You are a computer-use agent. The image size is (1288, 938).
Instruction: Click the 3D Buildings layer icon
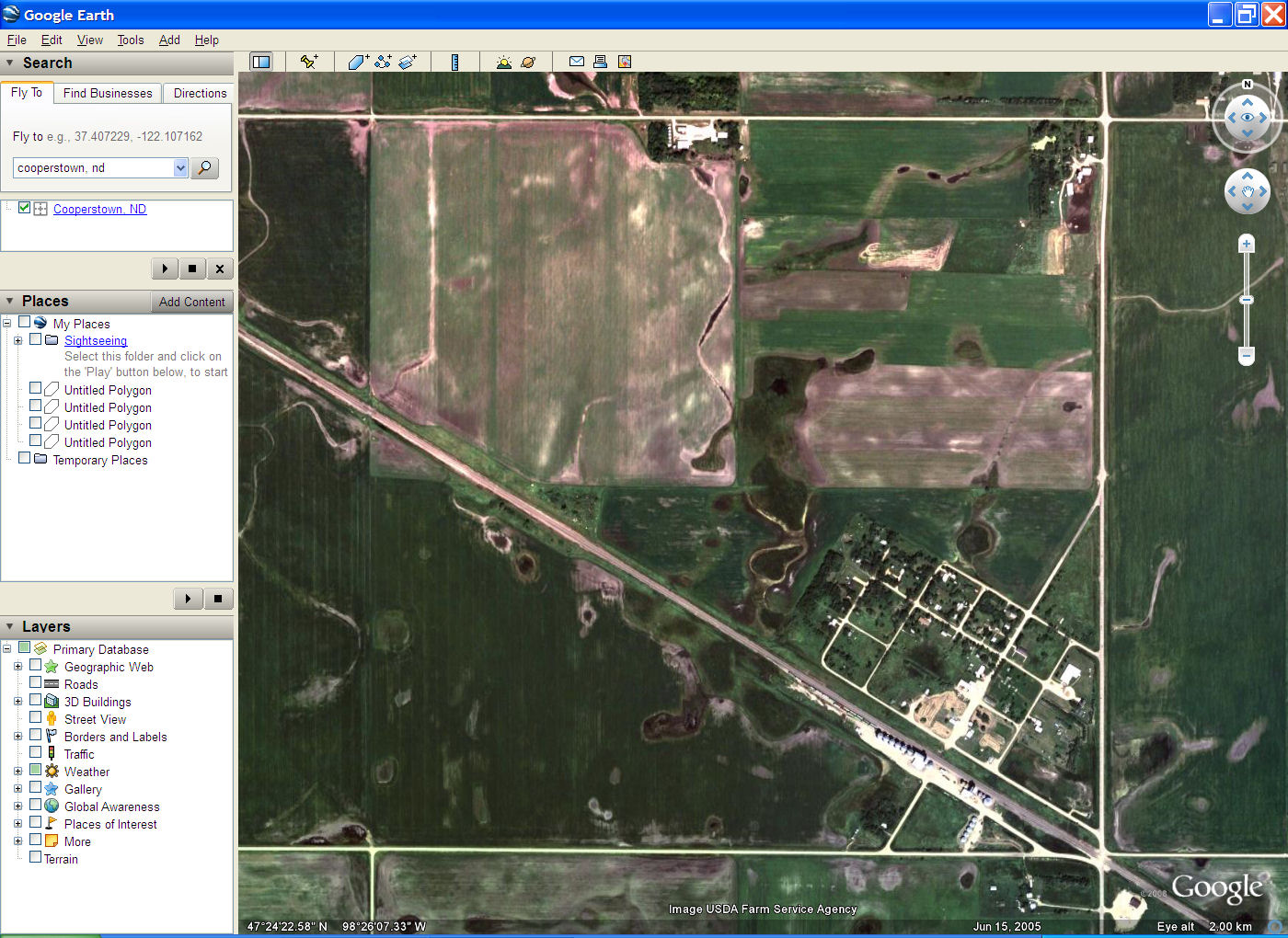click(52, 701)
